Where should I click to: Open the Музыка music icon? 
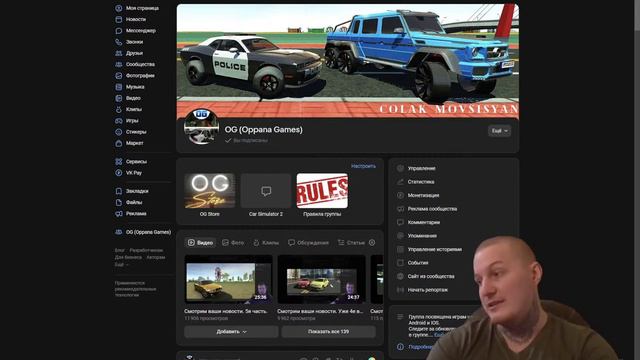point(119,87)
